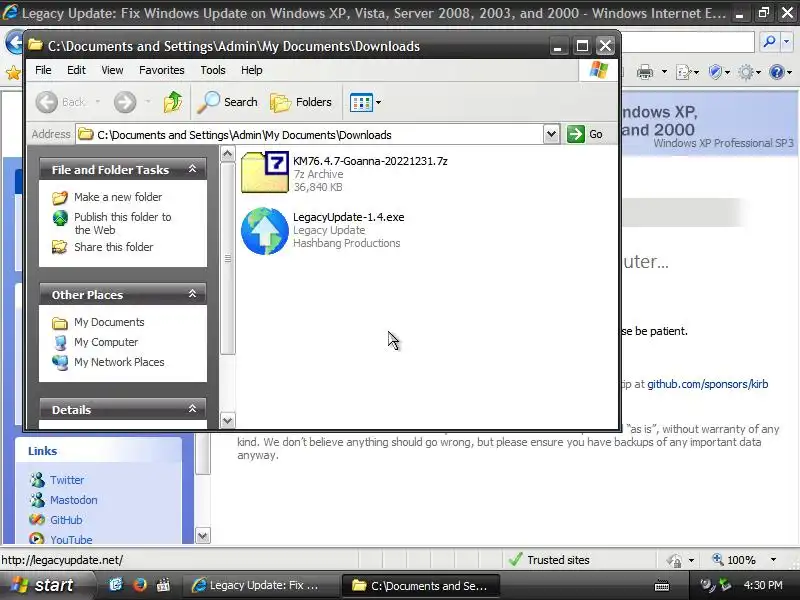Viewport: 800px width, 600px height.
Task: Select the KM76.4.7-Goanna 7z archive icon
Action: 265,172
